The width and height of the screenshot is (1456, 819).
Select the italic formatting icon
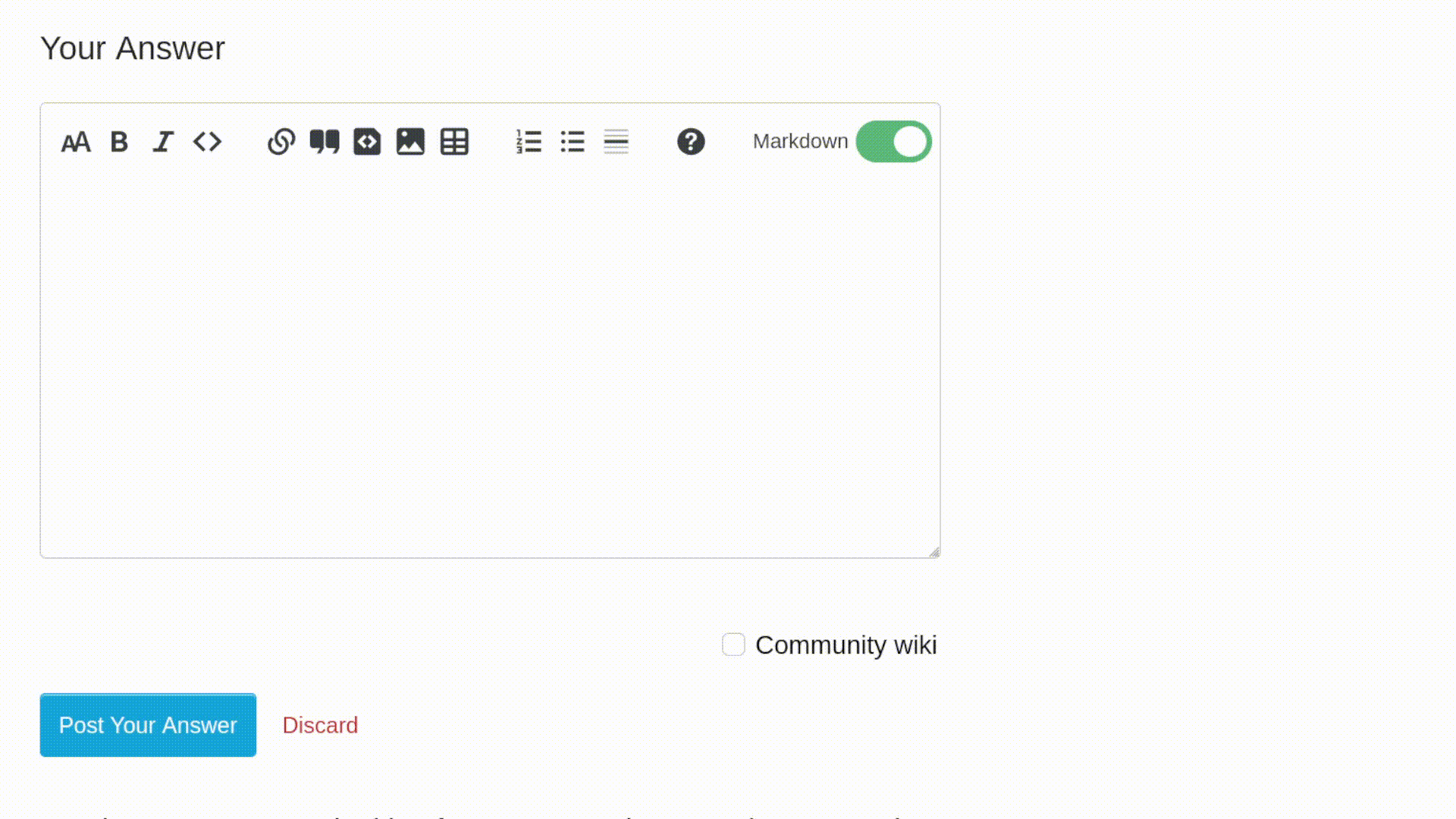point(163,141)
